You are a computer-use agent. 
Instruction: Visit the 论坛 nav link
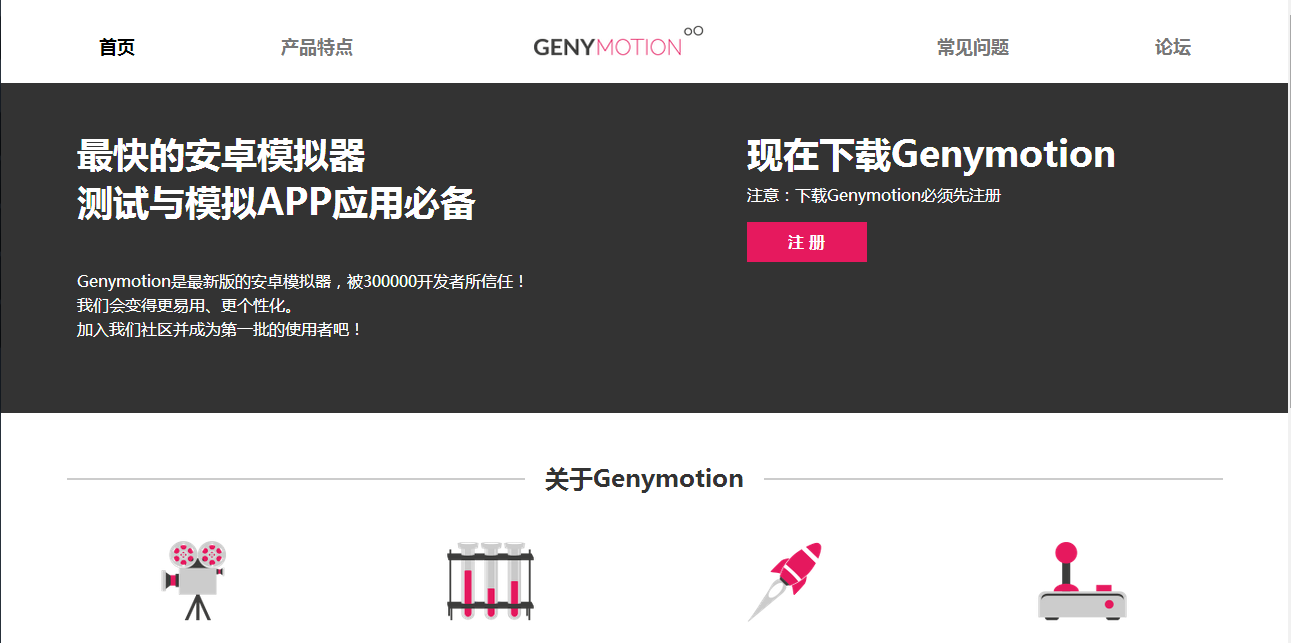click(x=1173, y=47)
